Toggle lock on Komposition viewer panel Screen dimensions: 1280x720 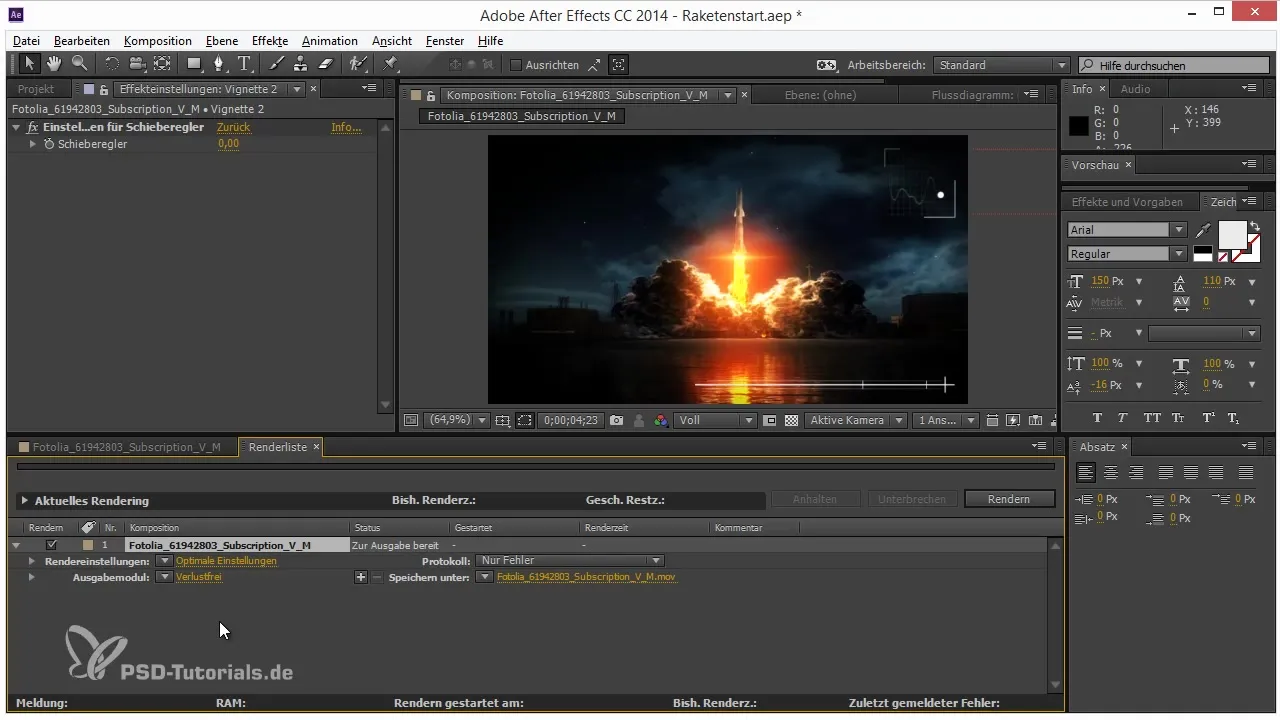coord(431,96)
